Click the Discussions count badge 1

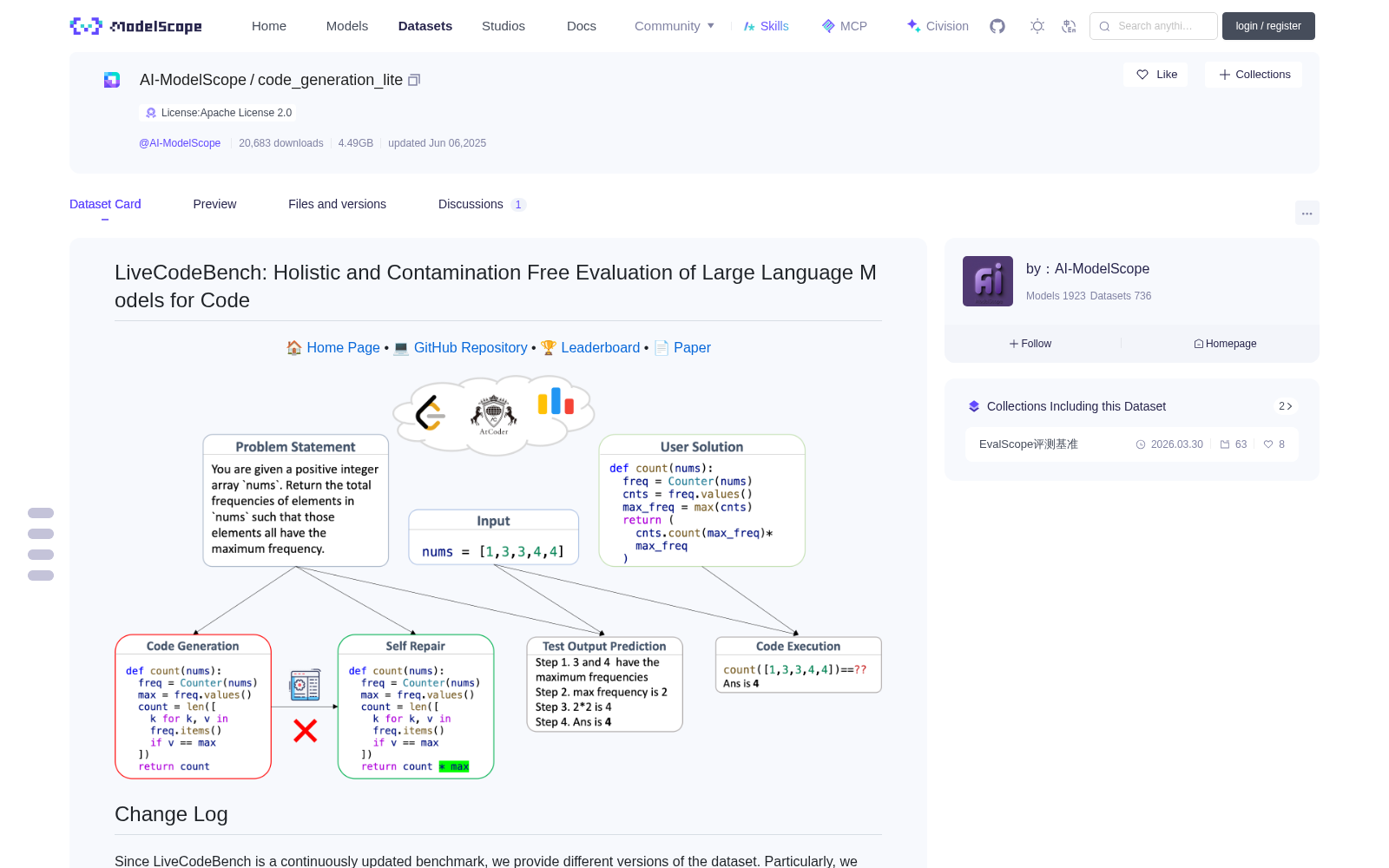click(x=518, y=205)
